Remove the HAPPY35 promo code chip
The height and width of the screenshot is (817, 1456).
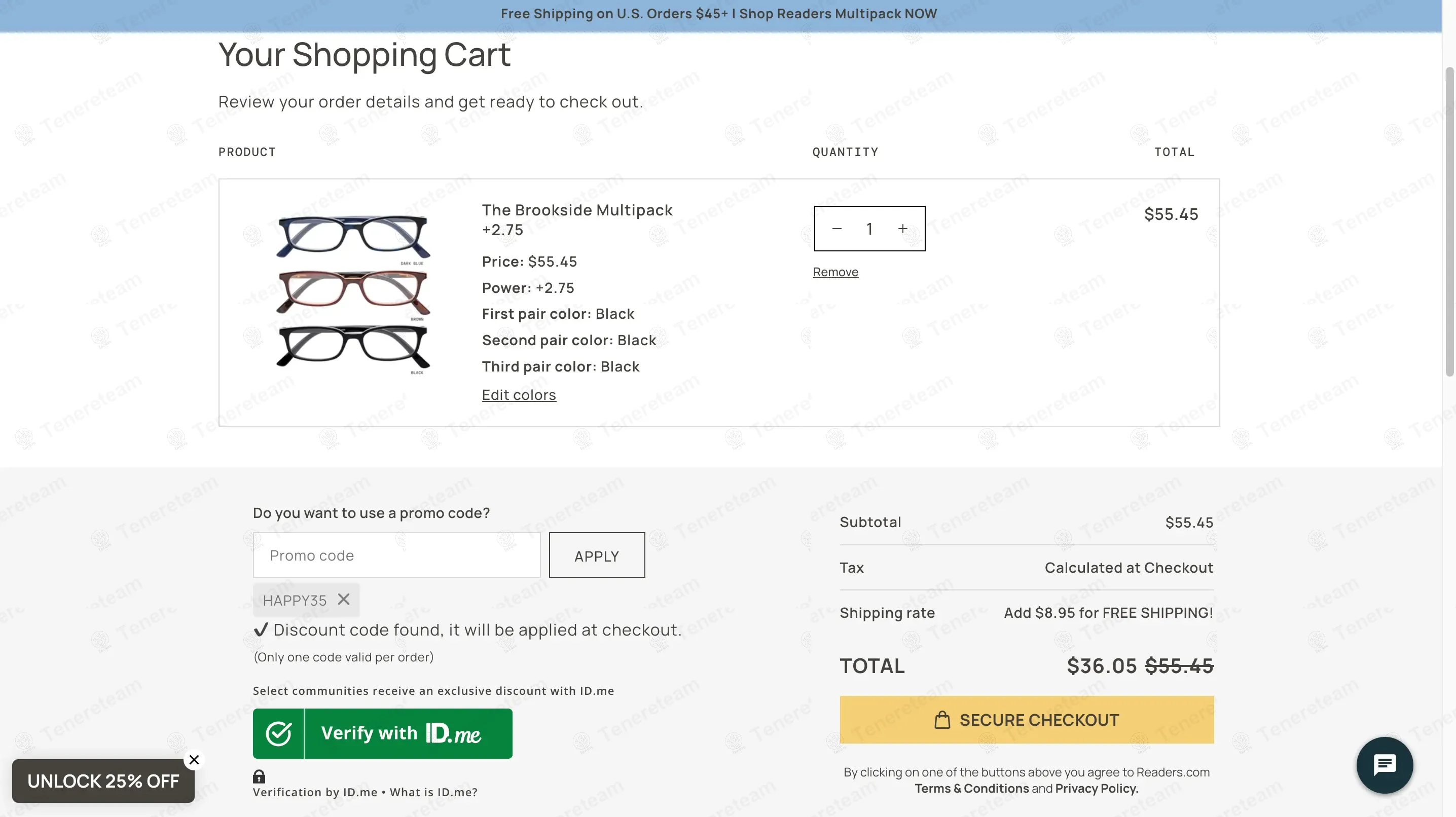click(344, 600)
